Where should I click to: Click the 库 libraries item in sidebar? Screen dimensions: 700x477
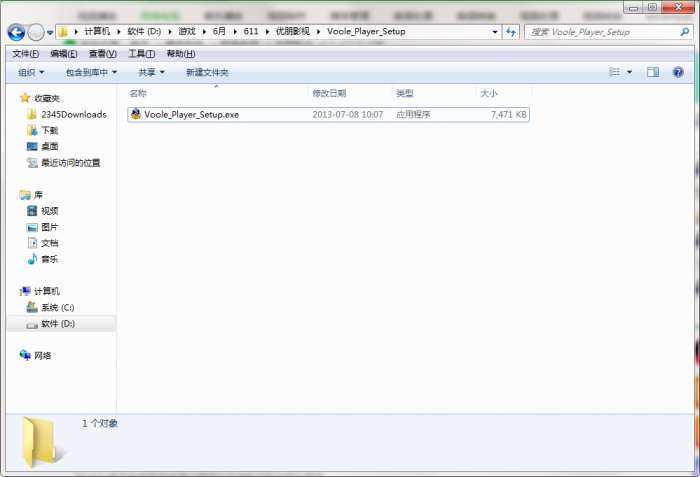point(31,195)
